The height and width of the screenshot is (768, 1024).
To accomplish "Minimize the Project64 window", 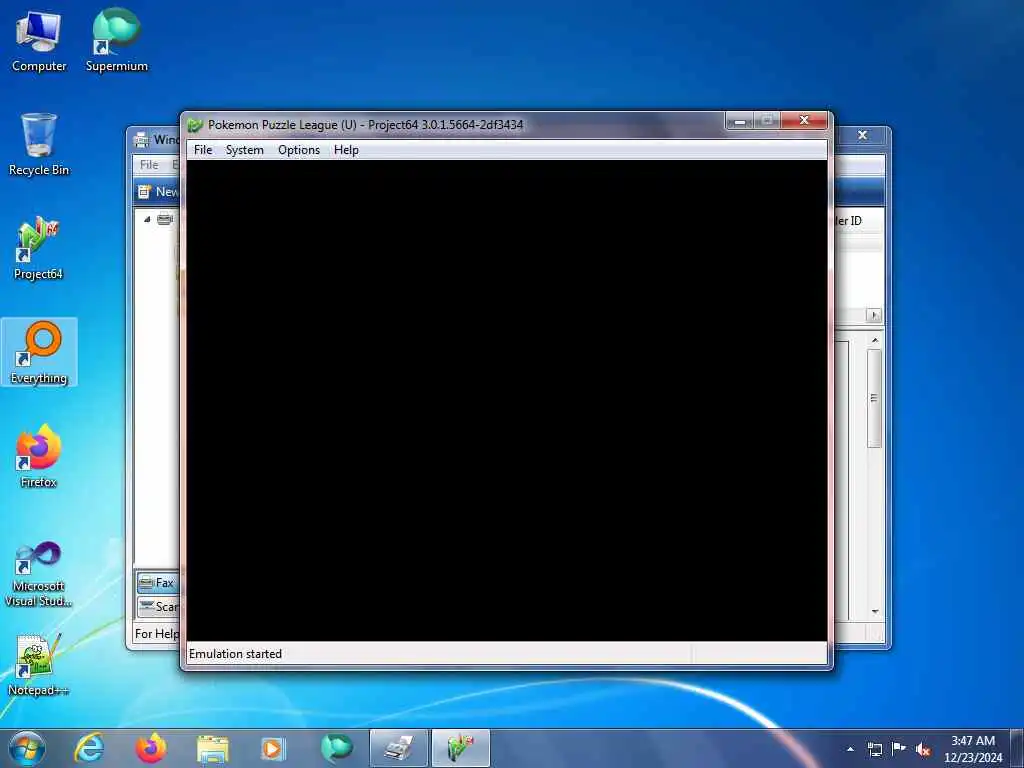I will tap(739, 121).
